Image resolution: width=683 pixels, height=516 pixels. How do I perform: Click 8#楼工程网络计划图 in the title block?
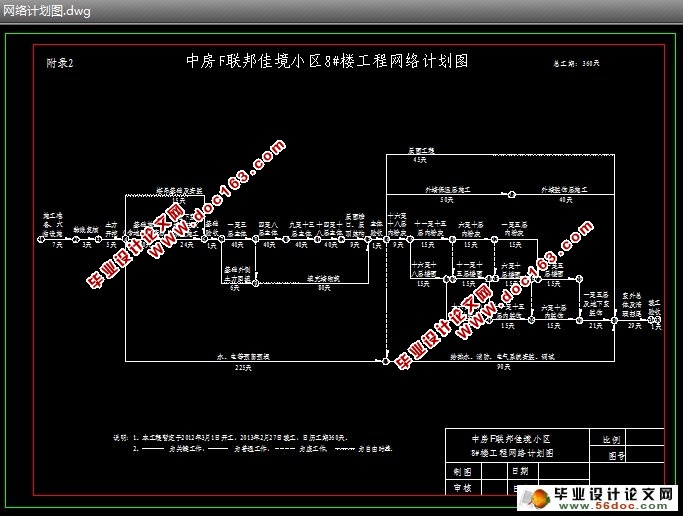tap(512, 453)
